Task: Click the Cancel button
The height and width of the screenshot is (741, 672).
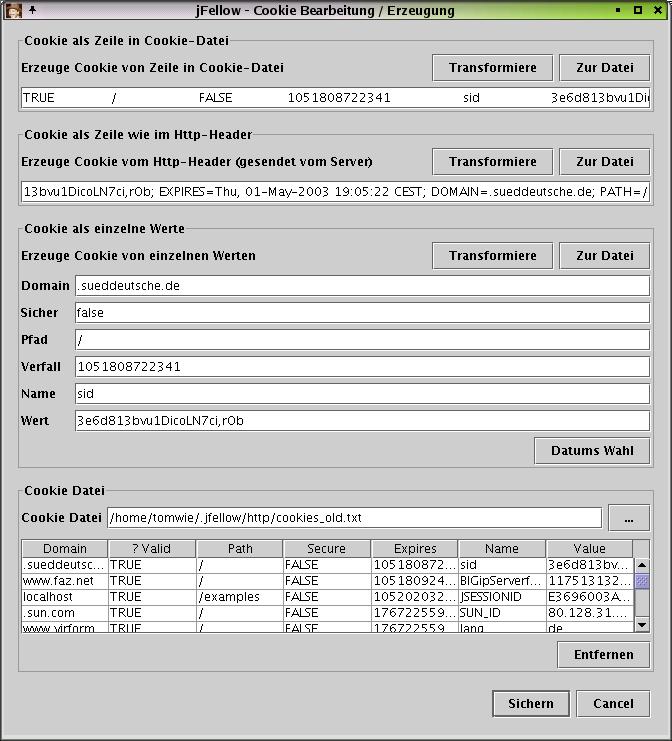Action: click(x=613, y=704)
